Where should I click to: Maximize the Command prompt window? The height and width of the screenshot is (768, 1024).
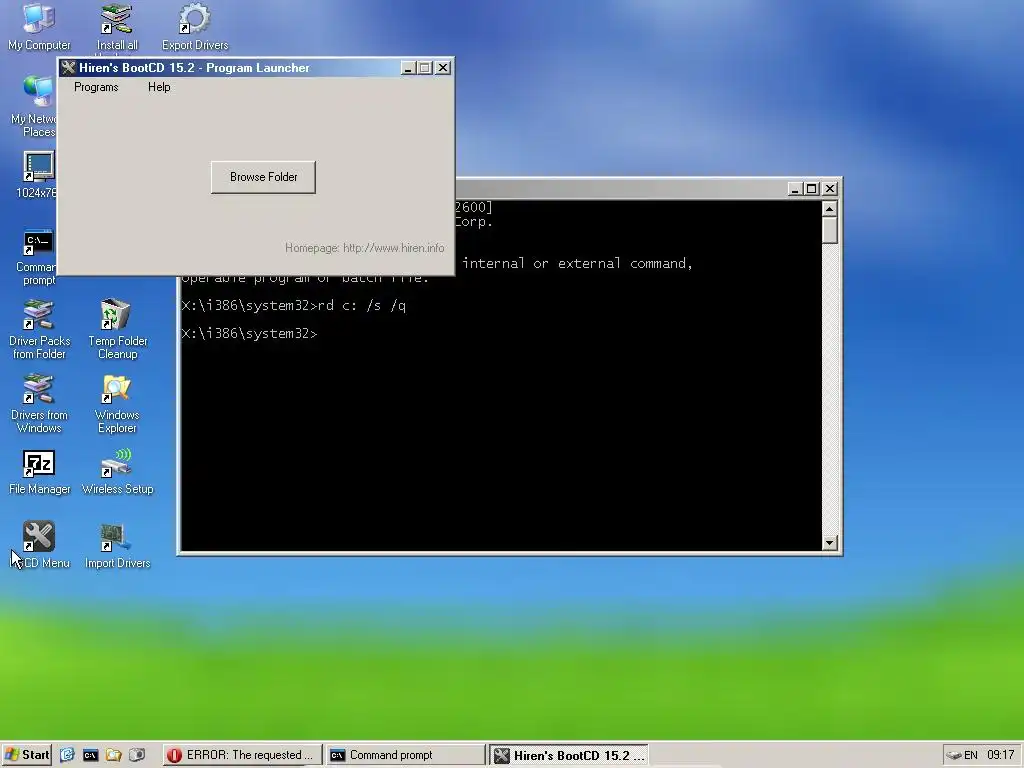[x=812, y=189]
